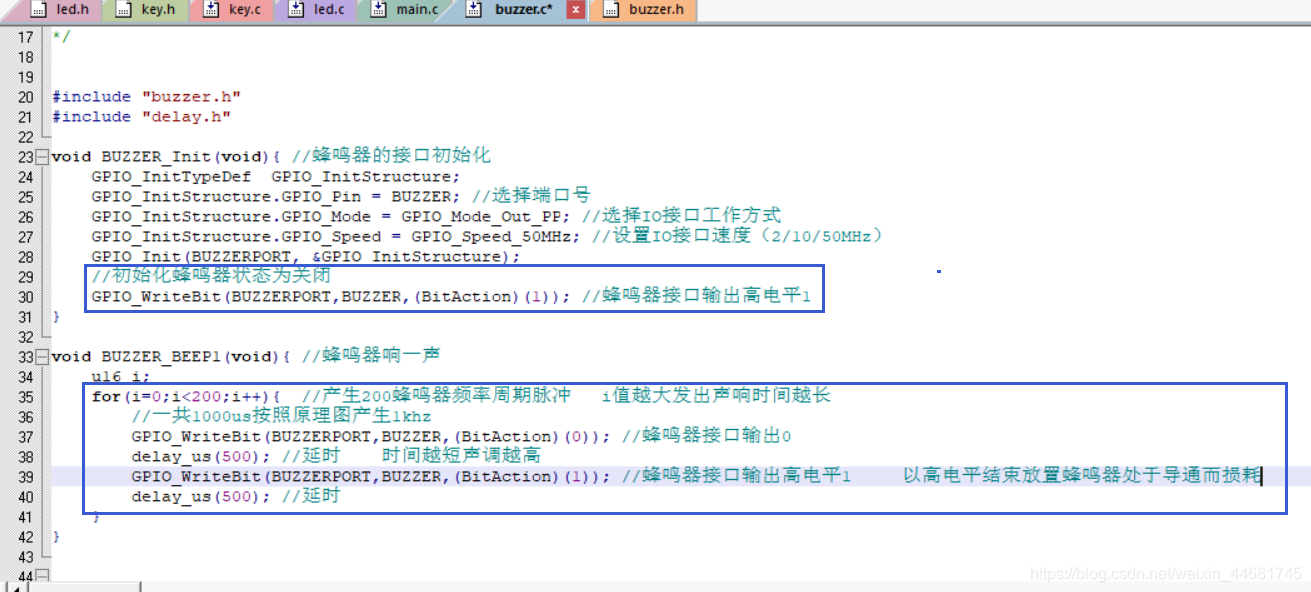Click the void BUZZER_BEEP1(void){ declaration
Image resolution: width=1311 pixels, height=592 pixels.
[170, 357]
